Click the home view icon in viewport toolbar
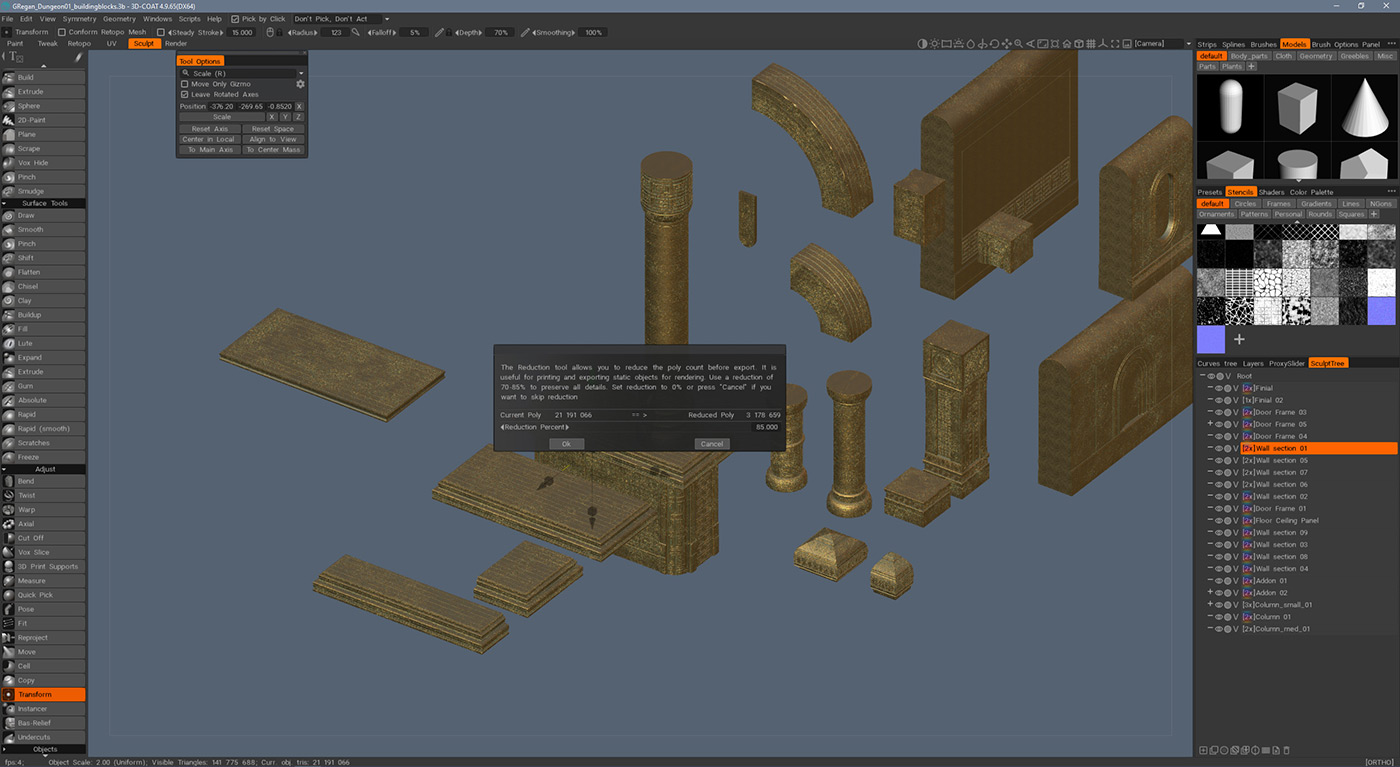Viewport: 1400px width, 767px height. click(1067, 44)
